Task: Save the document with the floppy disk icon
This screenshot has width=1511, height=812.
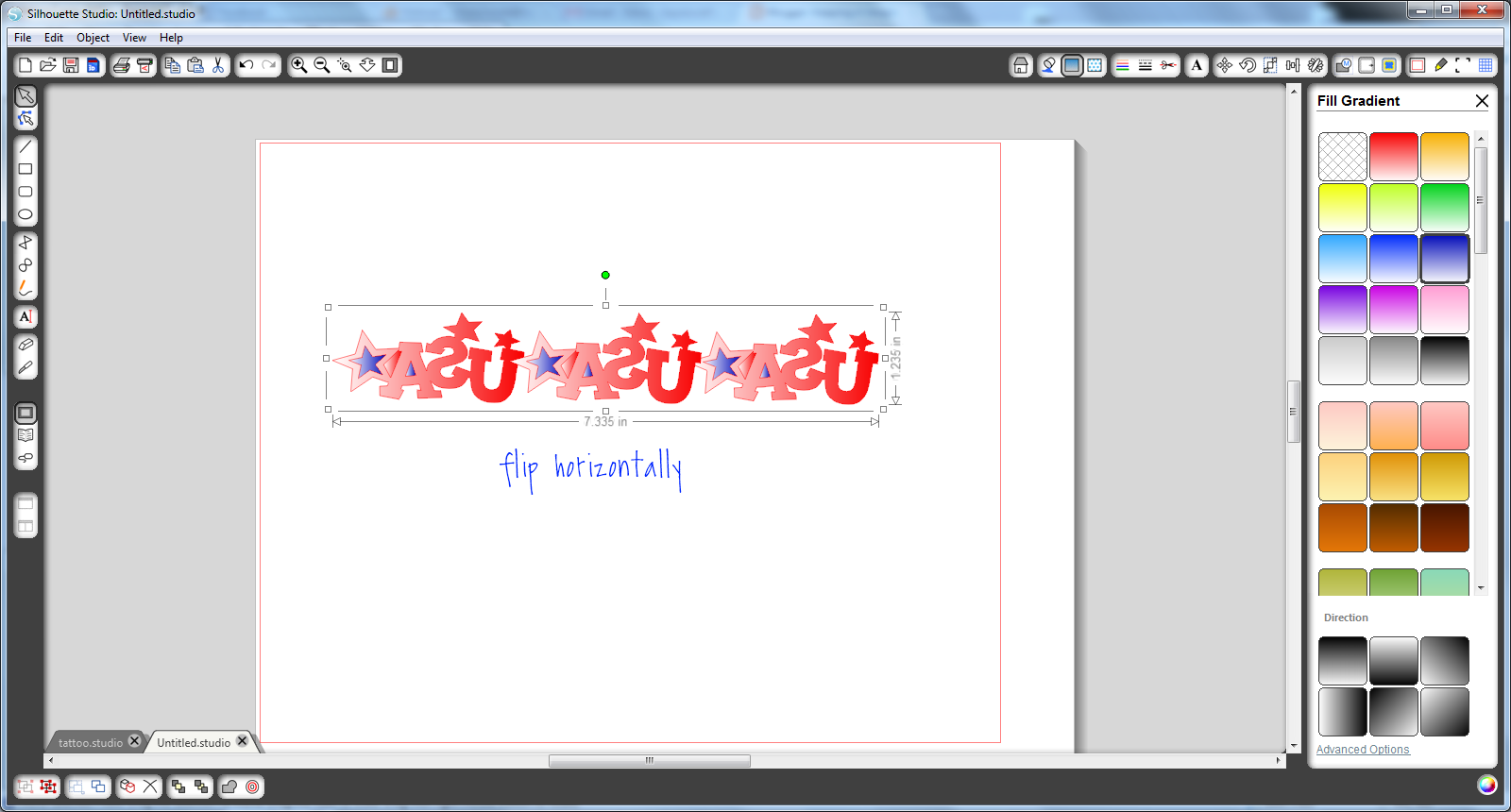Action: click(71, 65)
